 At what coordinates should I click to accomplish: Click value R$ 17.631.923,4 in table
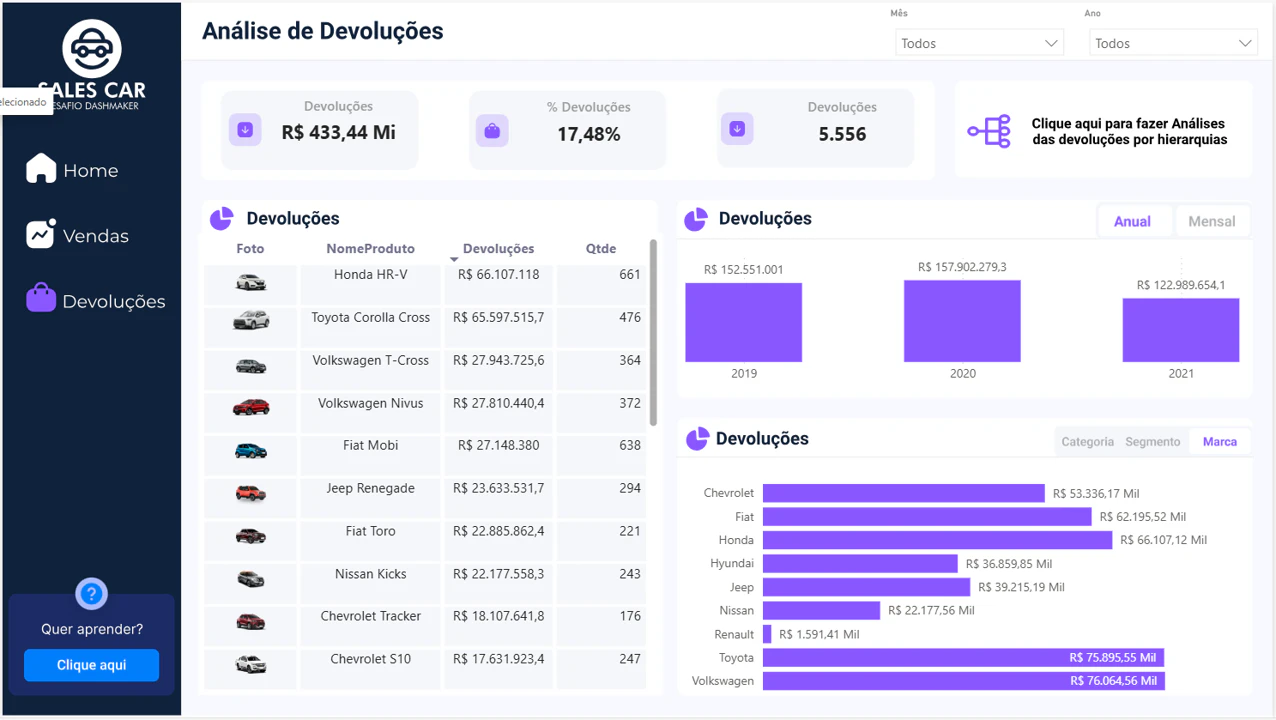(x=498, y=659)
